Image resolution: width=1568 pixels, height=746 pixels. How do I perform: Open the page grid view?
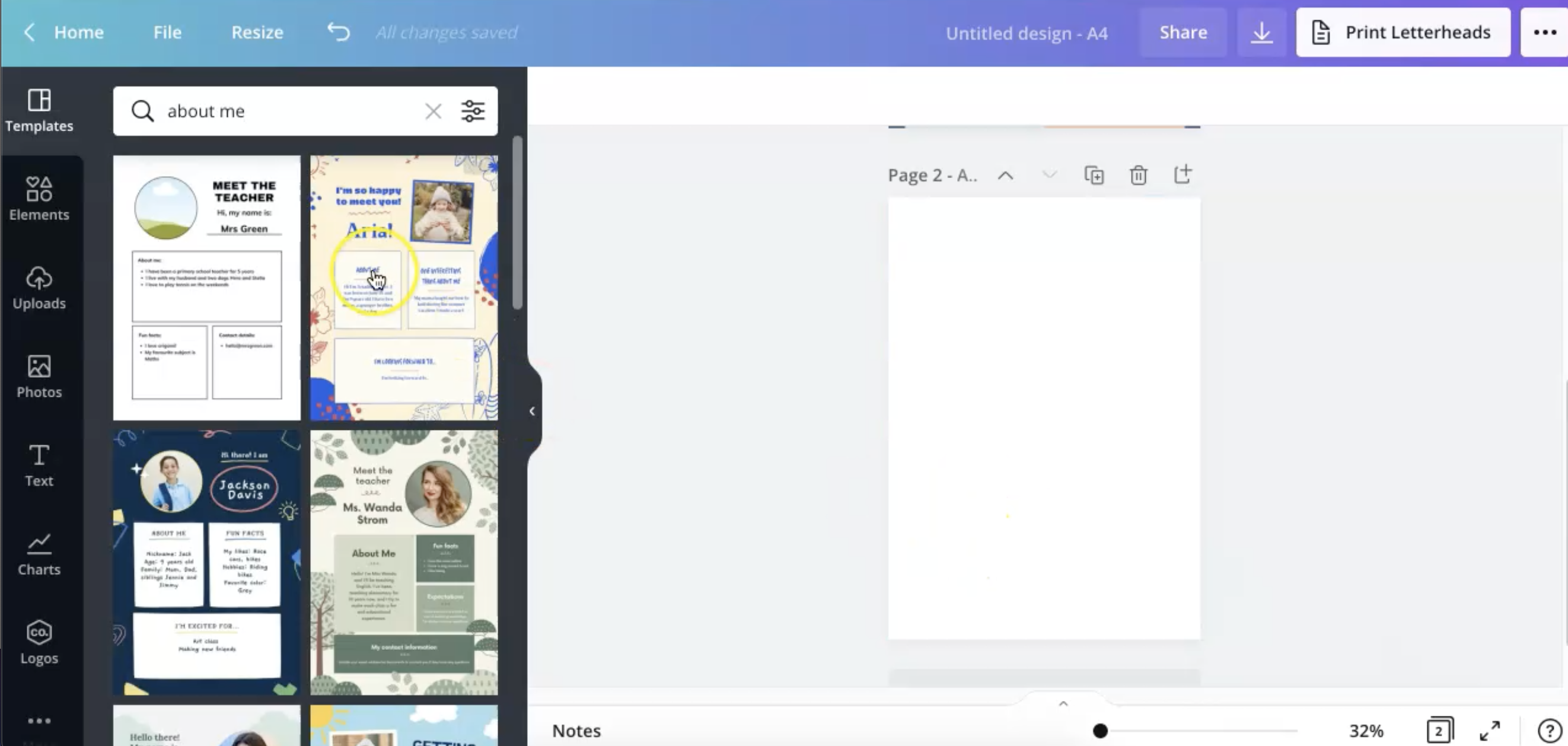1439,730
